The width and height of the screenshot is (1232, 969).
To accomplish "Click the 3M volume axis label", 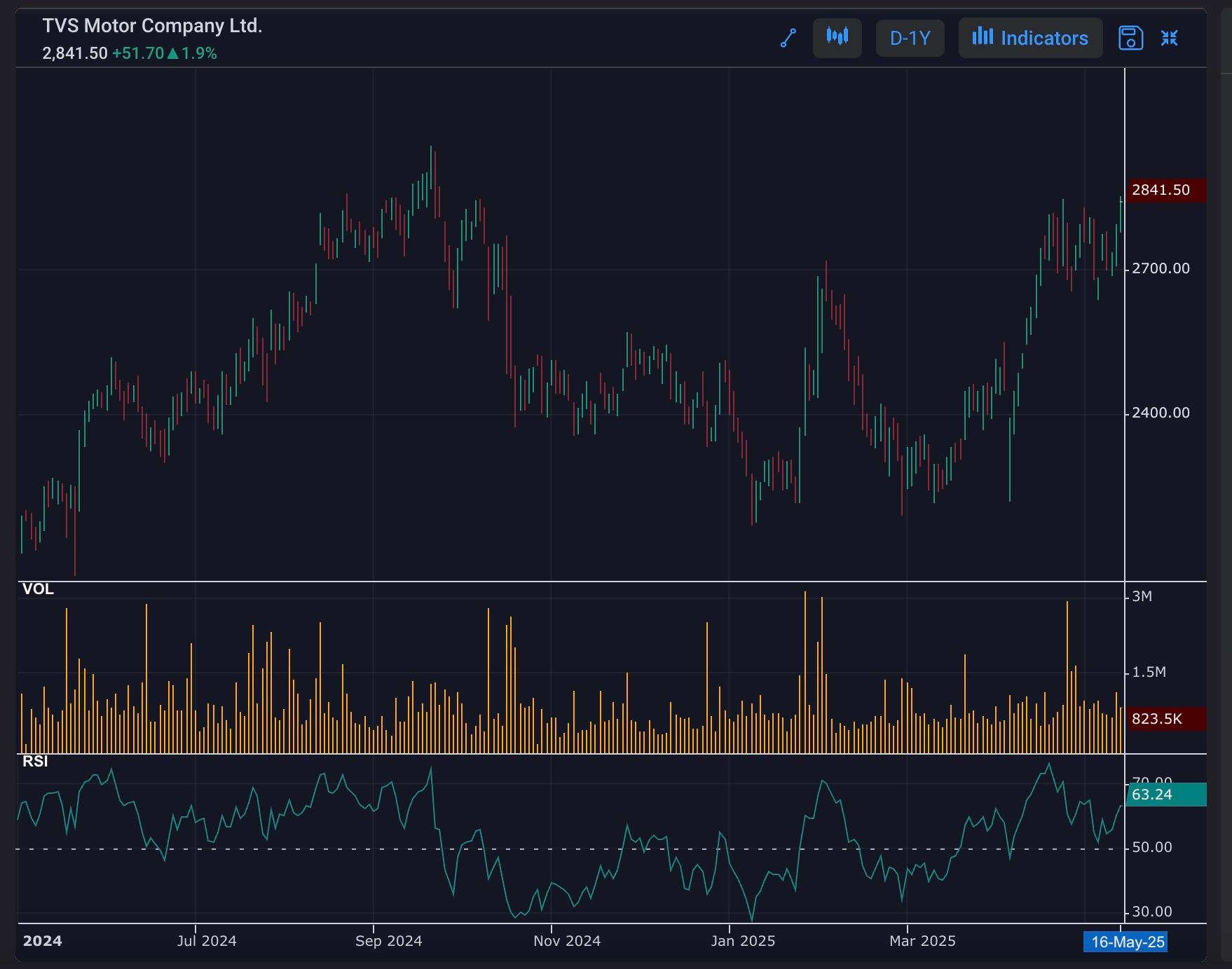I will pos(1142,596).
